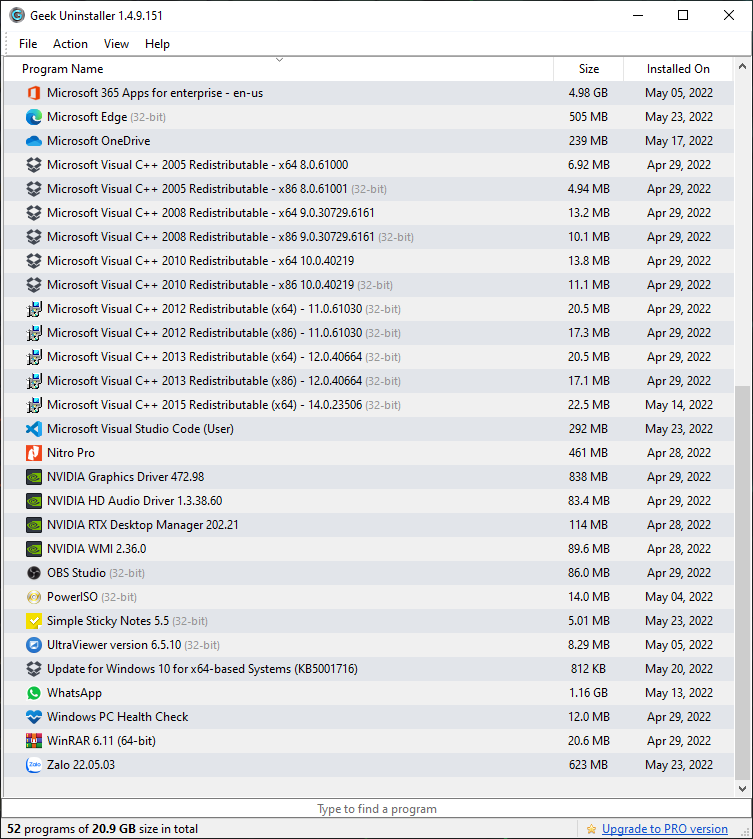
Task: Select Visual C++ 2005 Redistributable x86 8.0.61001
Action: click(x=369, y=189)
